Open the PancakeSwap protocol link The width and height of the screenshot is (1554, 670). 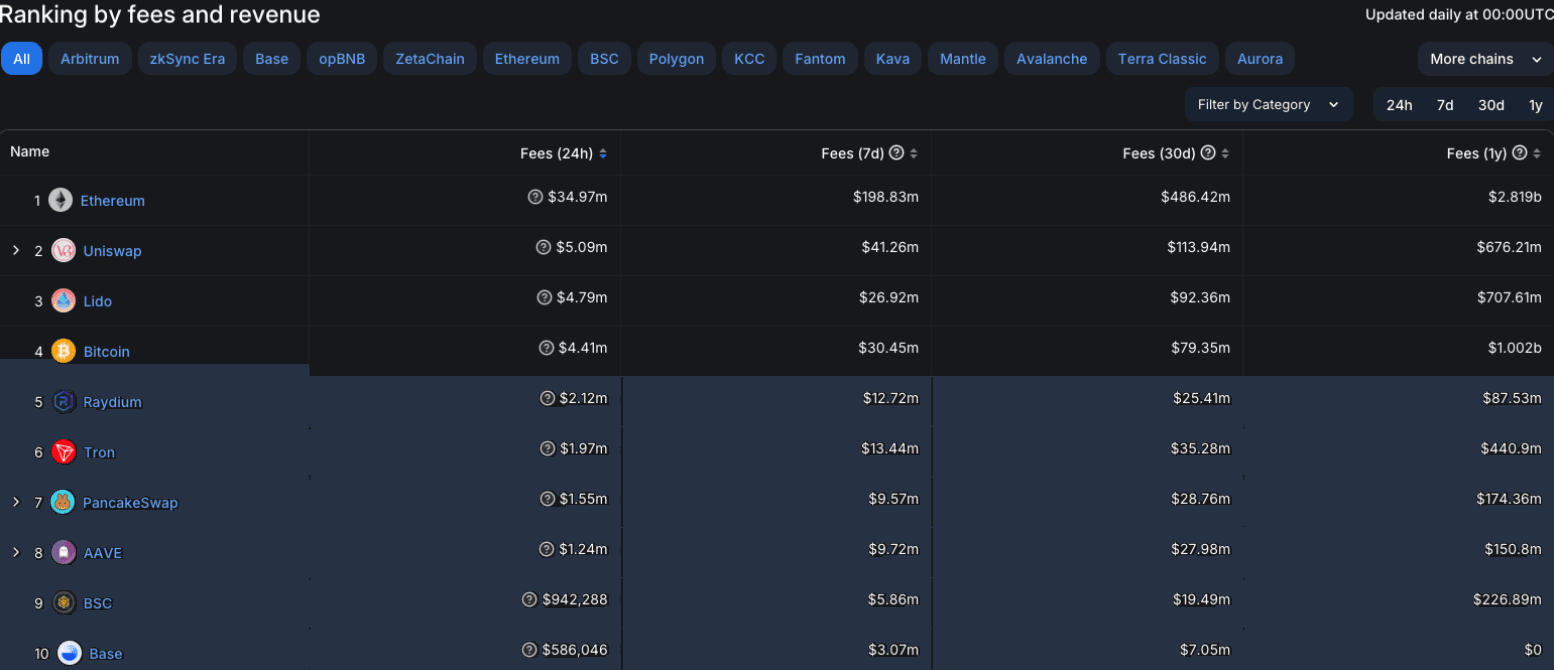point(130,502)
